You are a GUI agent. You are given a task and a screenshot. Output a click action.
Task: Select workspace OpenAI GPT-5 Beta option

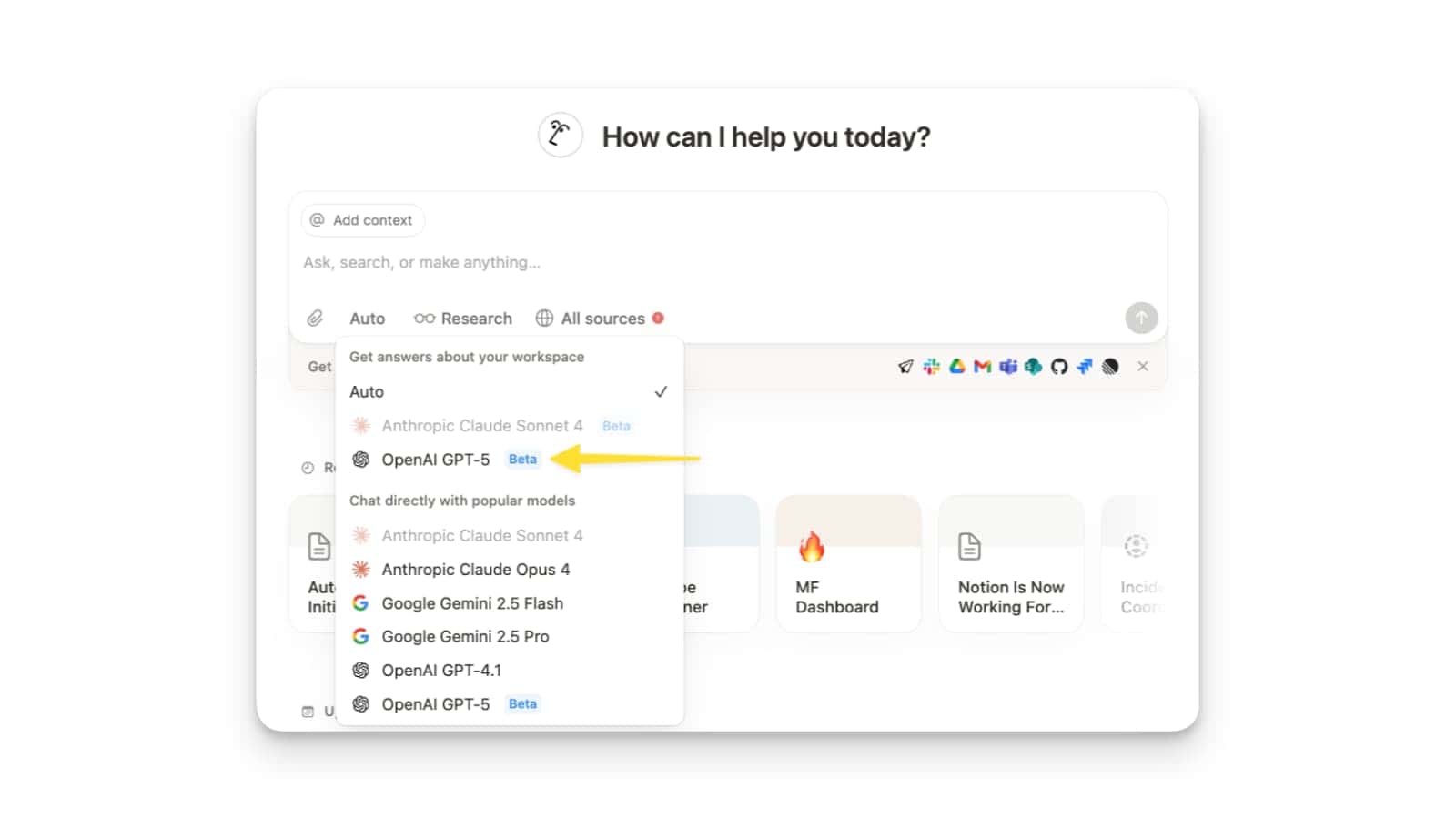(x=509, y=460)
